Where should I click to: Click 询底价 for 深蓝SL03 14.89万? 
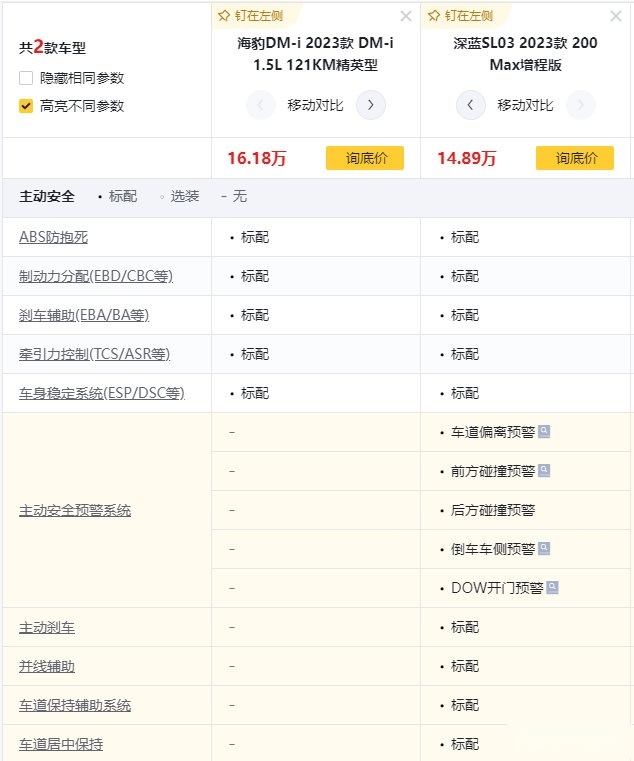(x=575, y=158)
